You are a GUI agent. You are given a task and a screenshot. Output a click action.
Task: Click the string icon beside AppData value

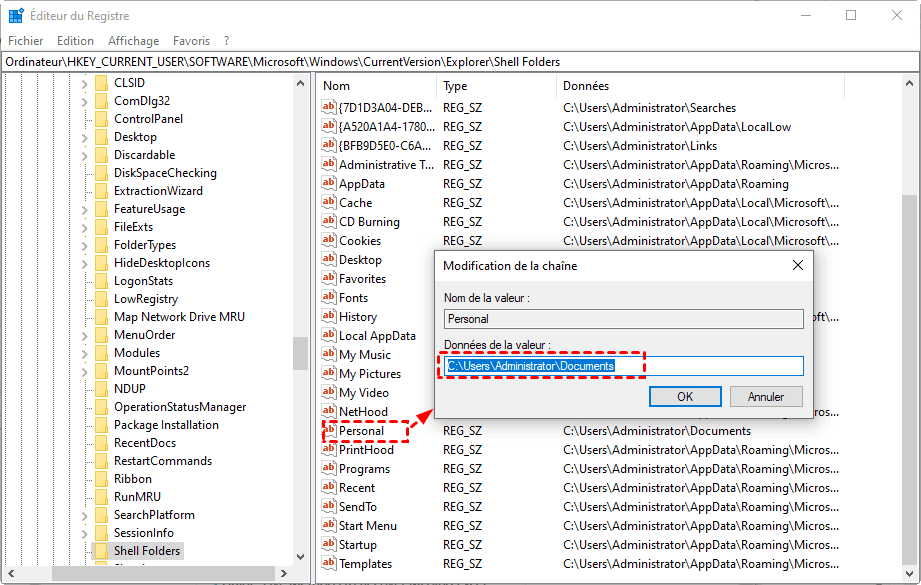pos(328,183)
